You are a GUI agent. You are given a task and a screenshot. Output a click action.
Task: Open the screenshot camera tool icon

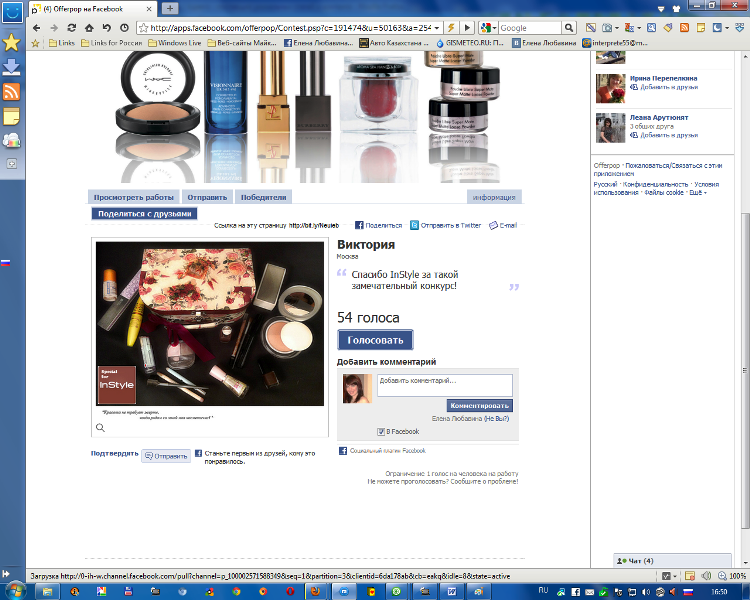[607, 28]
